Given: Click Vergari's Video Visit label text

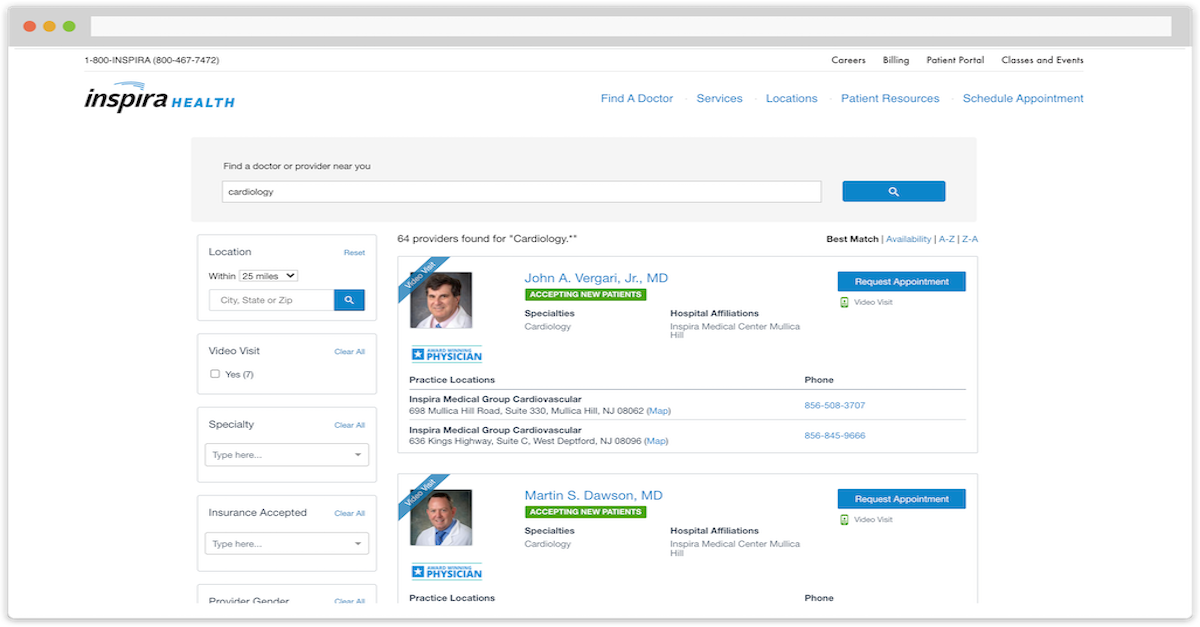Looking at the screenshot, I should point(873,302).
